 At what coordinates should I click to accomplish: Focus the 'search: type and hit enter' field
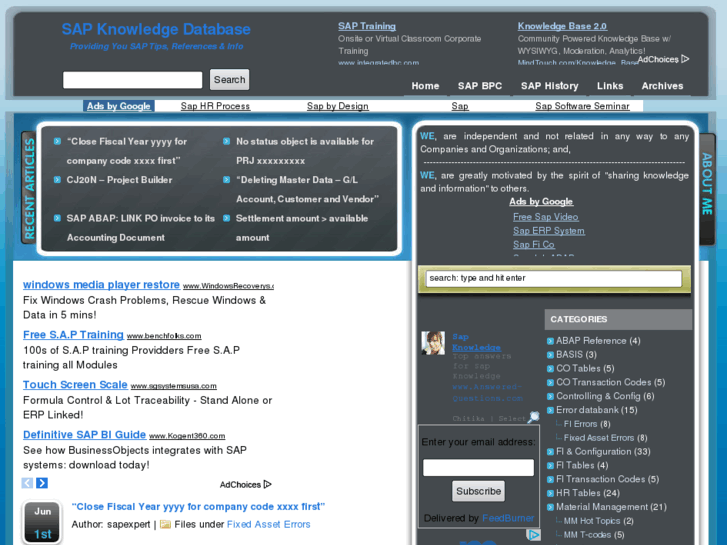point(554,278)
